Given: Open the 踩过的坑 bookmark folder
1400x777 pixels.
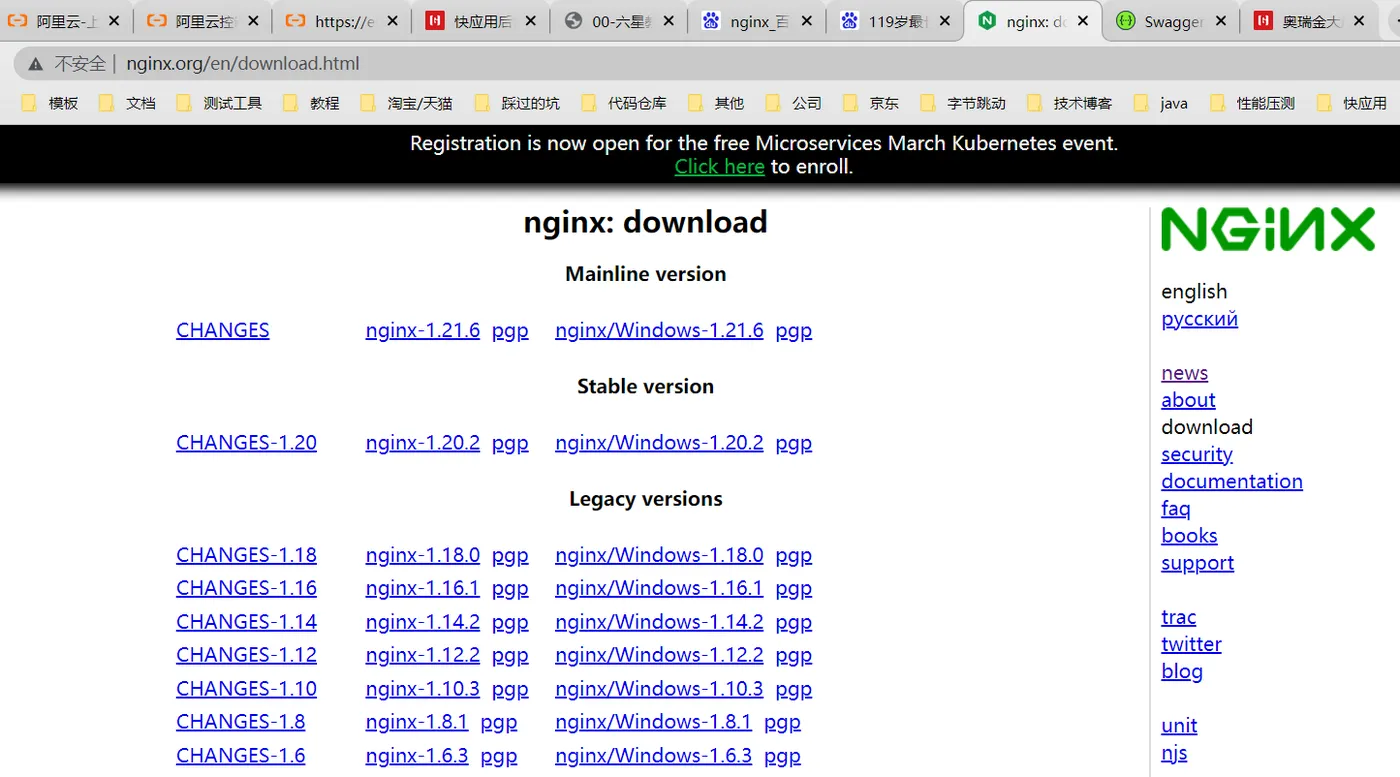Looking at the screenshot, I should click(x=517, y=103).
